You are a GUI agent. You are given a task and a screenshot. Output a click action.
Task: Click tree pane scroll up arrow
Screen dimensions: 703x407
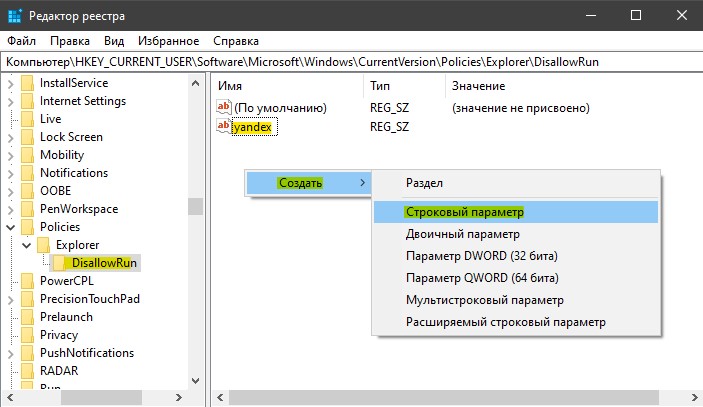click(195, 83)
